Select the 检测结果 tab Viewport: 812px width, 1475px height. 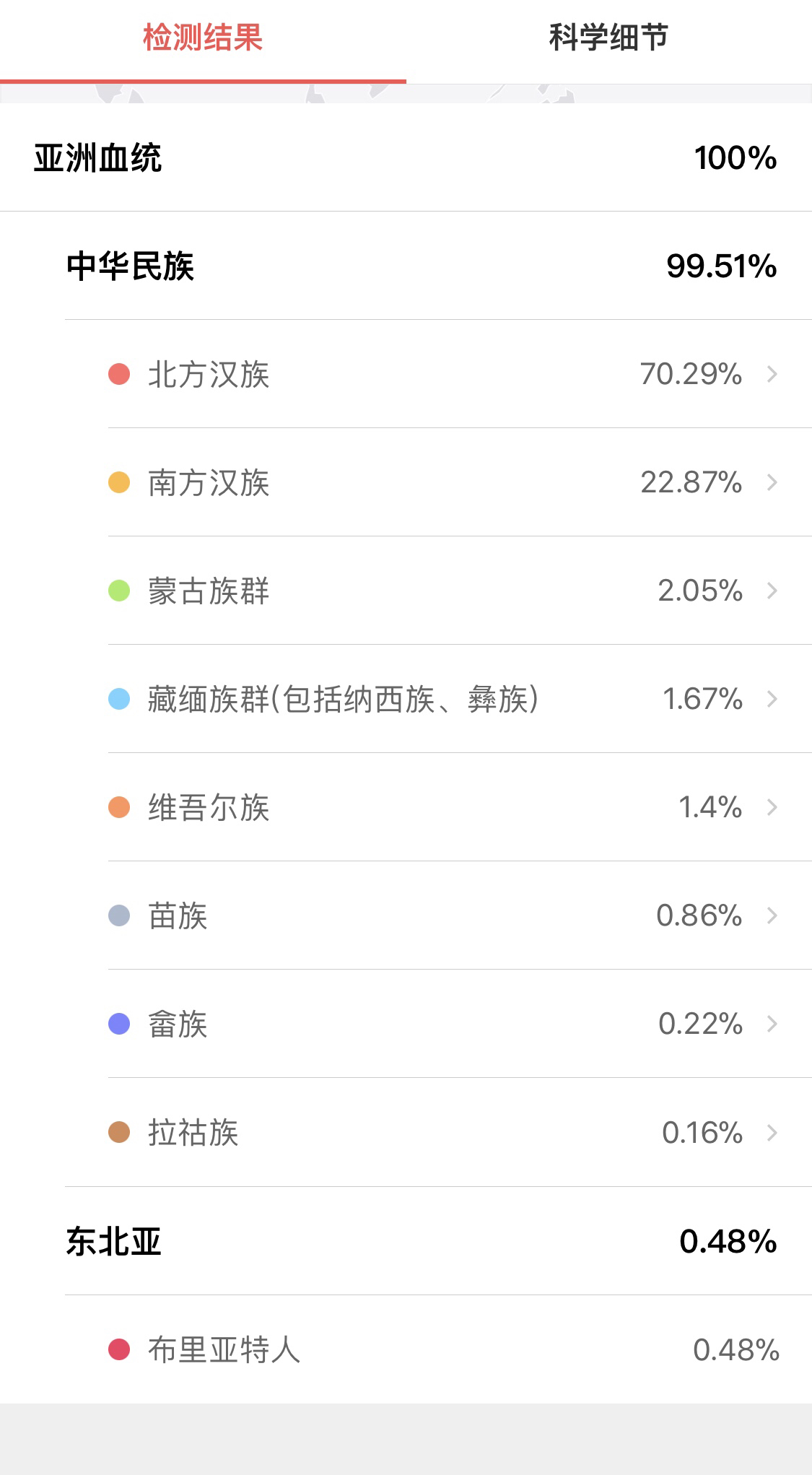(x=203, y=38)
